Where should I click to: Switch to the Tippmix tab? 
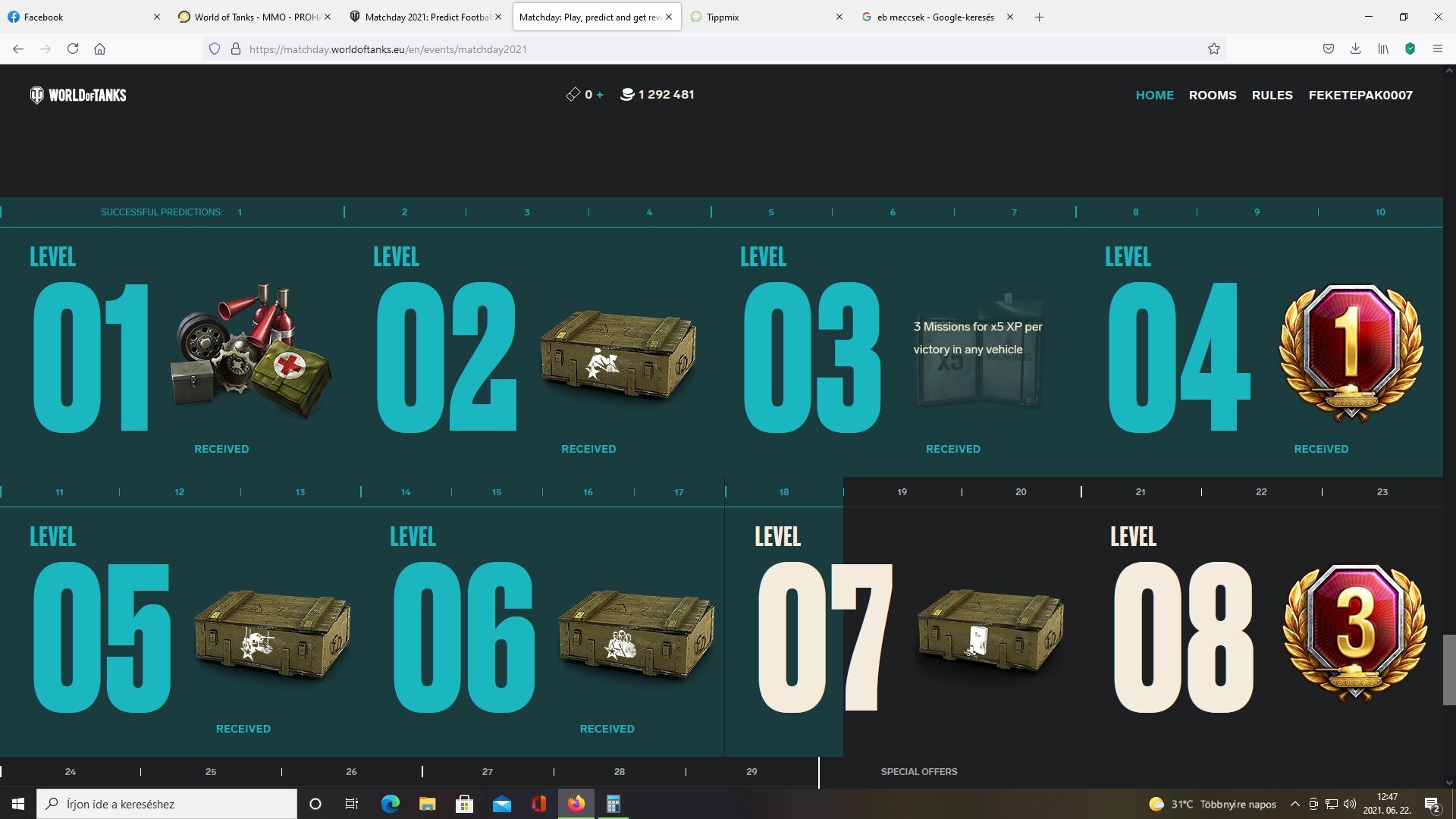pos(766,17)
